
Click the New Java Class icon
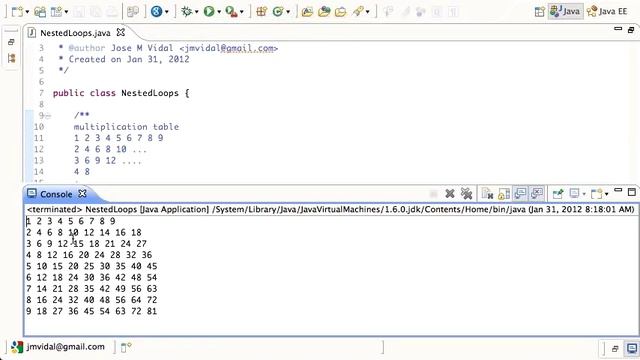[278, 11]
